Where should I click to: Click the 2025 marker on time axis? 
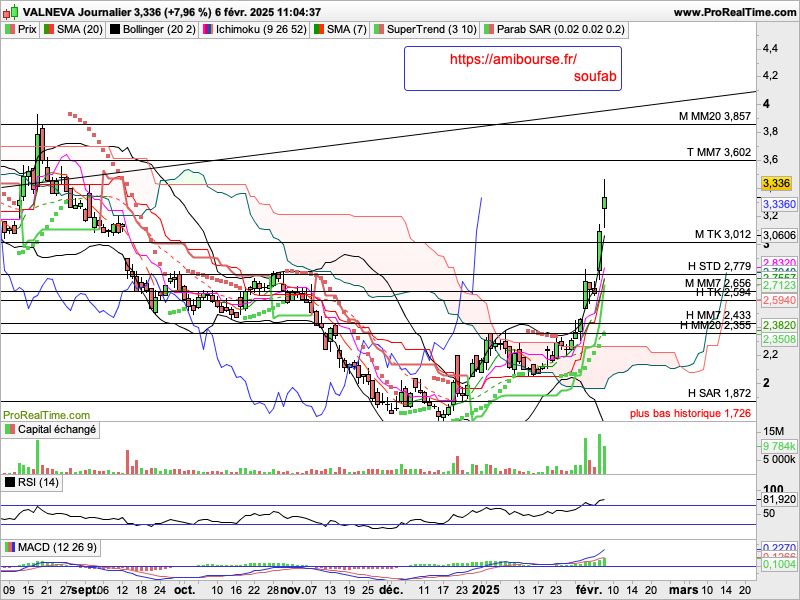click(x=485, y=590)
